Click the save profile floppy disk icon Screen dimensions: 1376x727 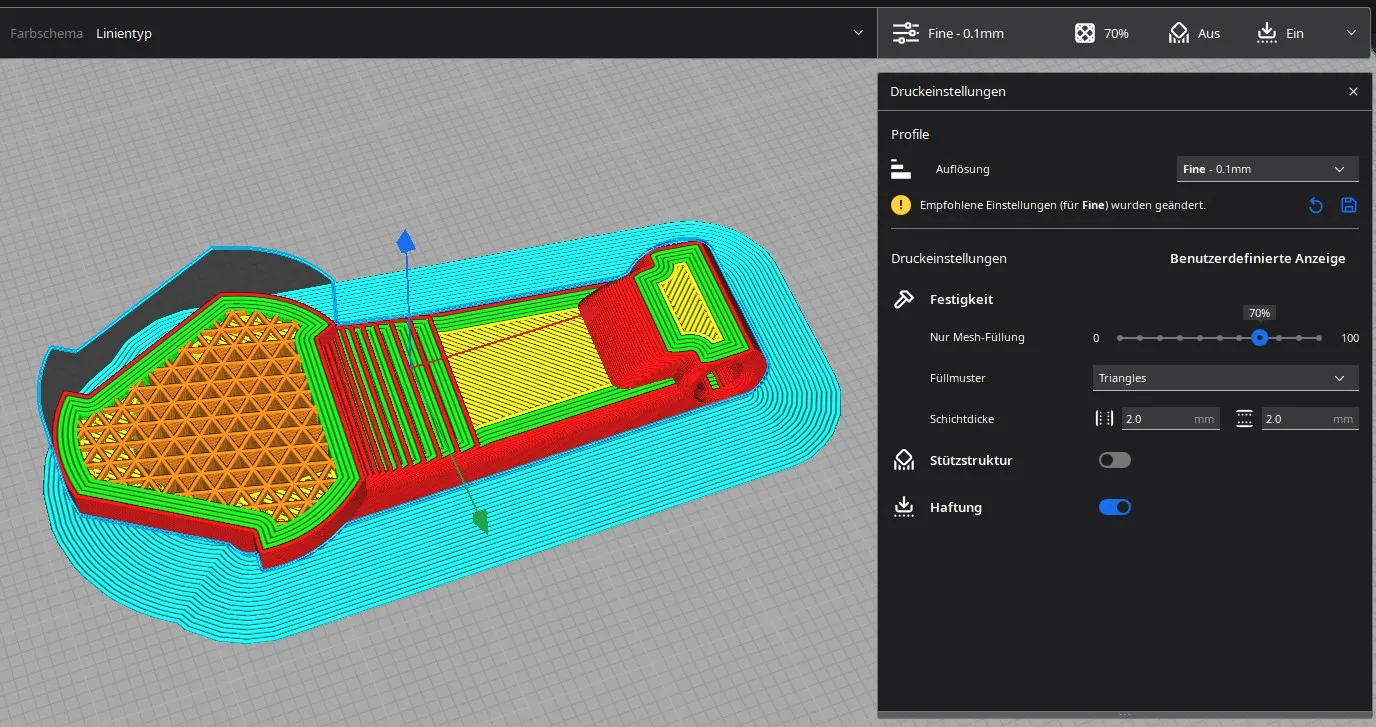1348,206
